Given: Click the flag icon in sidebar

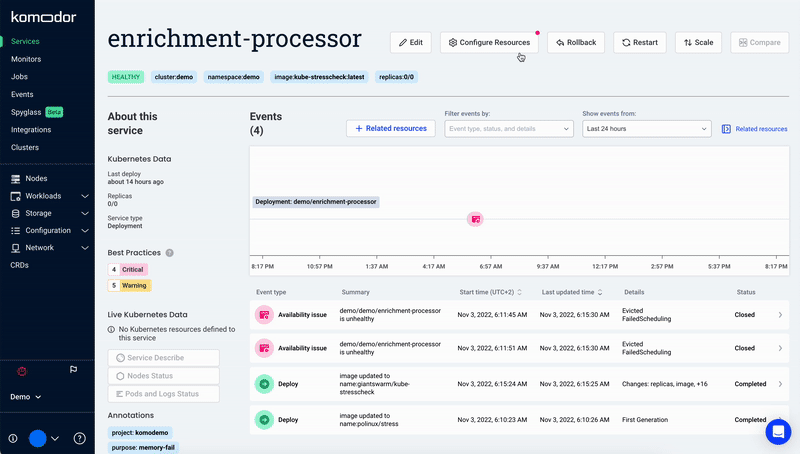Looking at the screenshot, I should [x=73, y=370].
